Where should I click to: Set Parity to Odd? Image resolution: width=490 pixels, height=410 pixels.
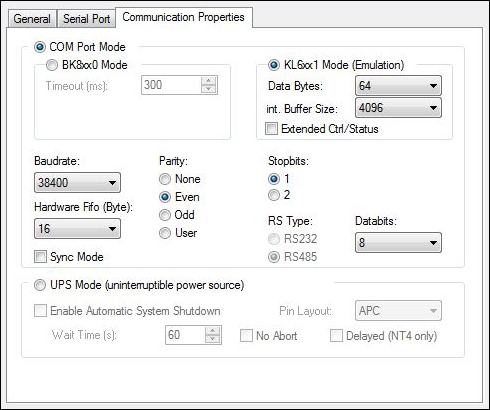165,215
